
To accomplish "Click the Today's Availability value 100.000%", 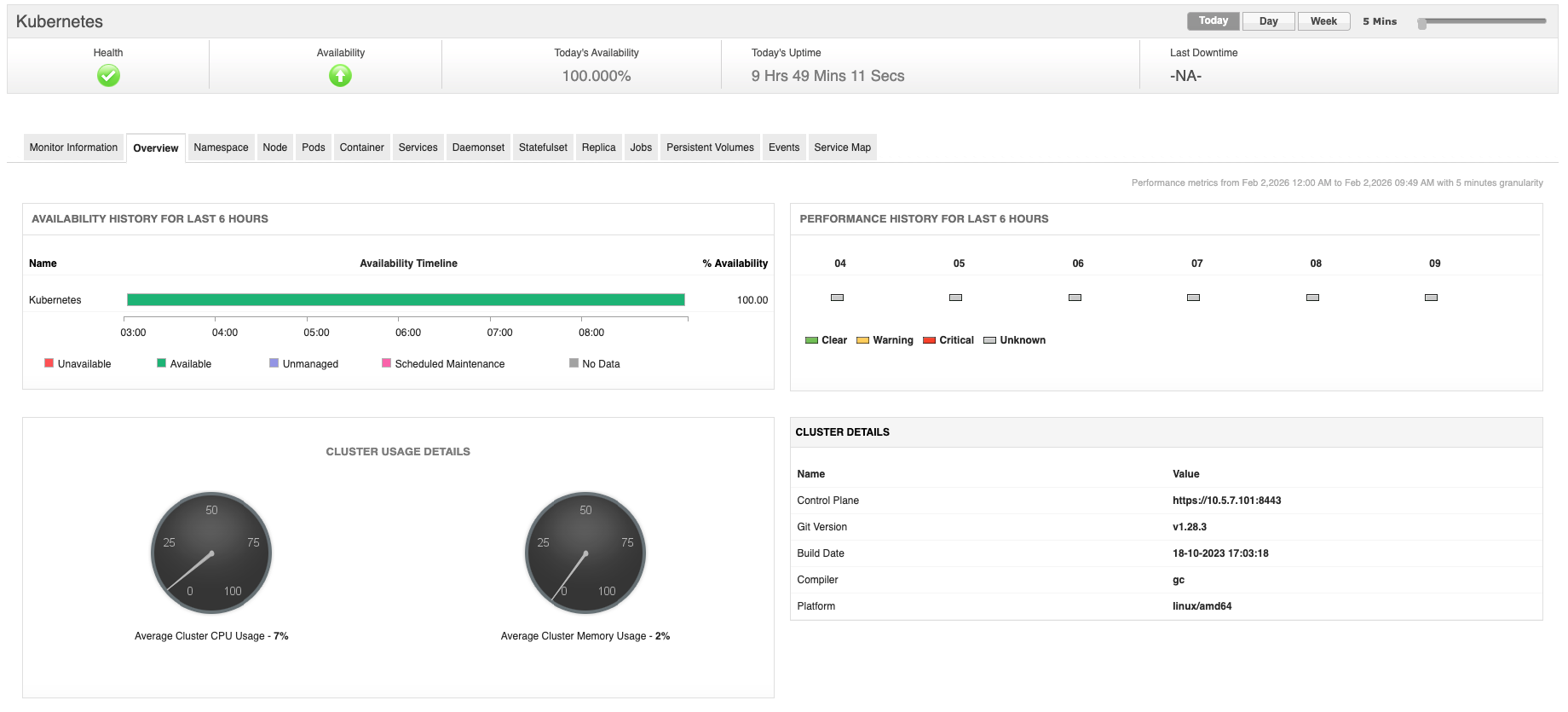I will point(597,76).
